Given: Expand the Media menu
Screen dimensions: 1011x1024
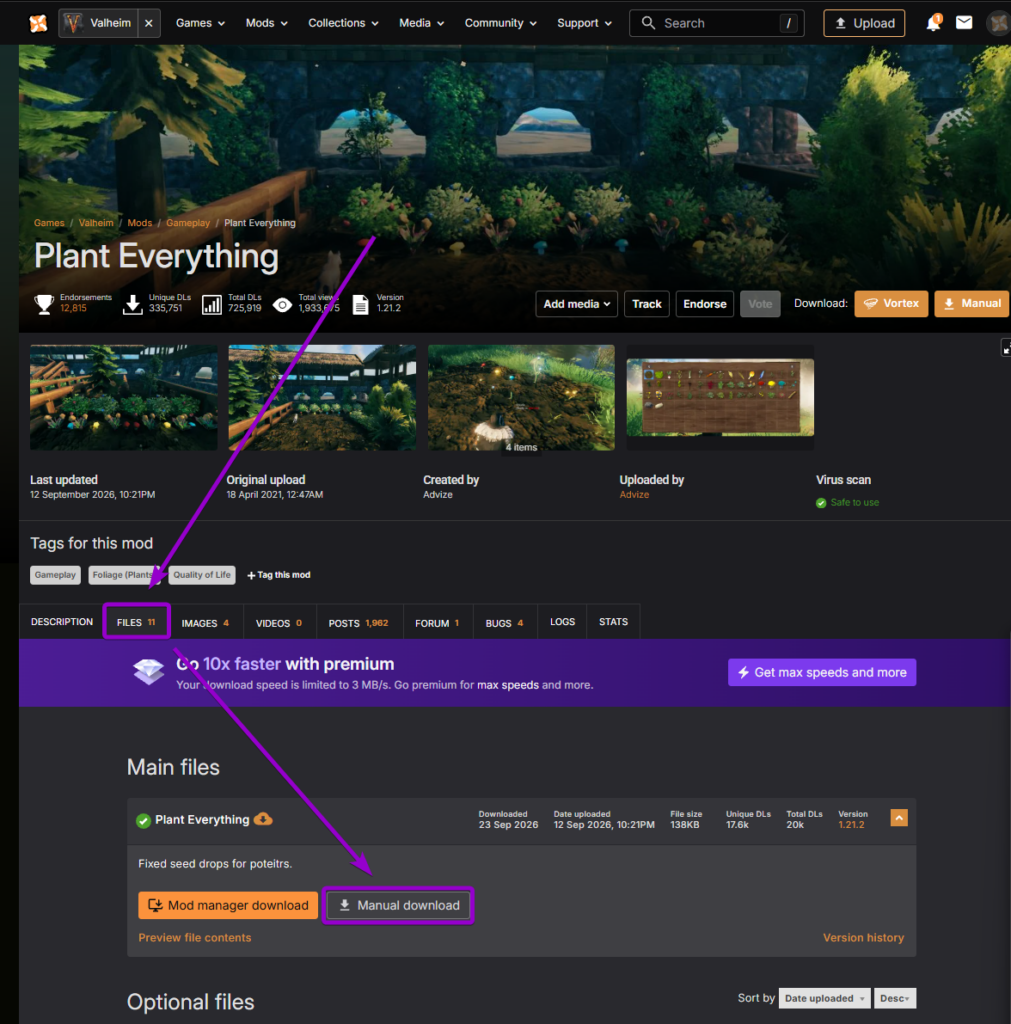Looking at the screenshot, I should (421, 24).
